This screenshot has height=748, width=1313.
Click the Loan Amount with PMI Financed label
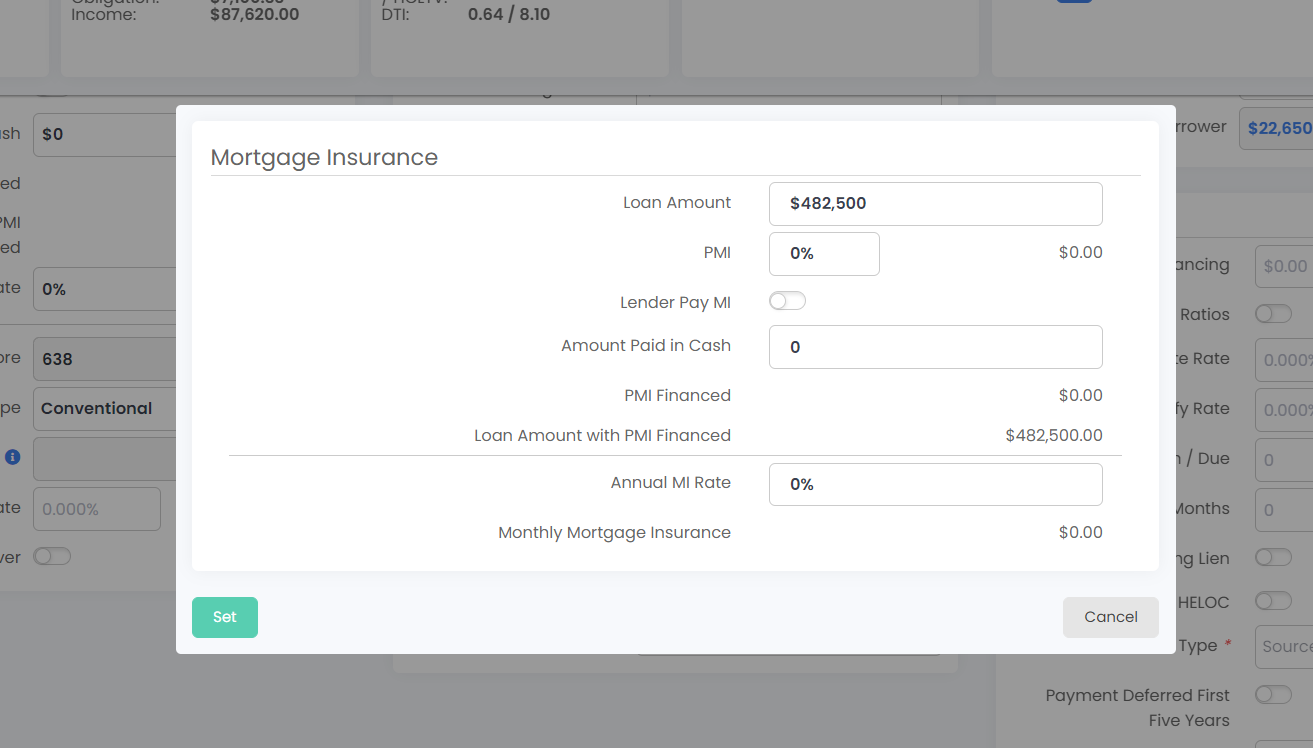[x=602, y=435]
